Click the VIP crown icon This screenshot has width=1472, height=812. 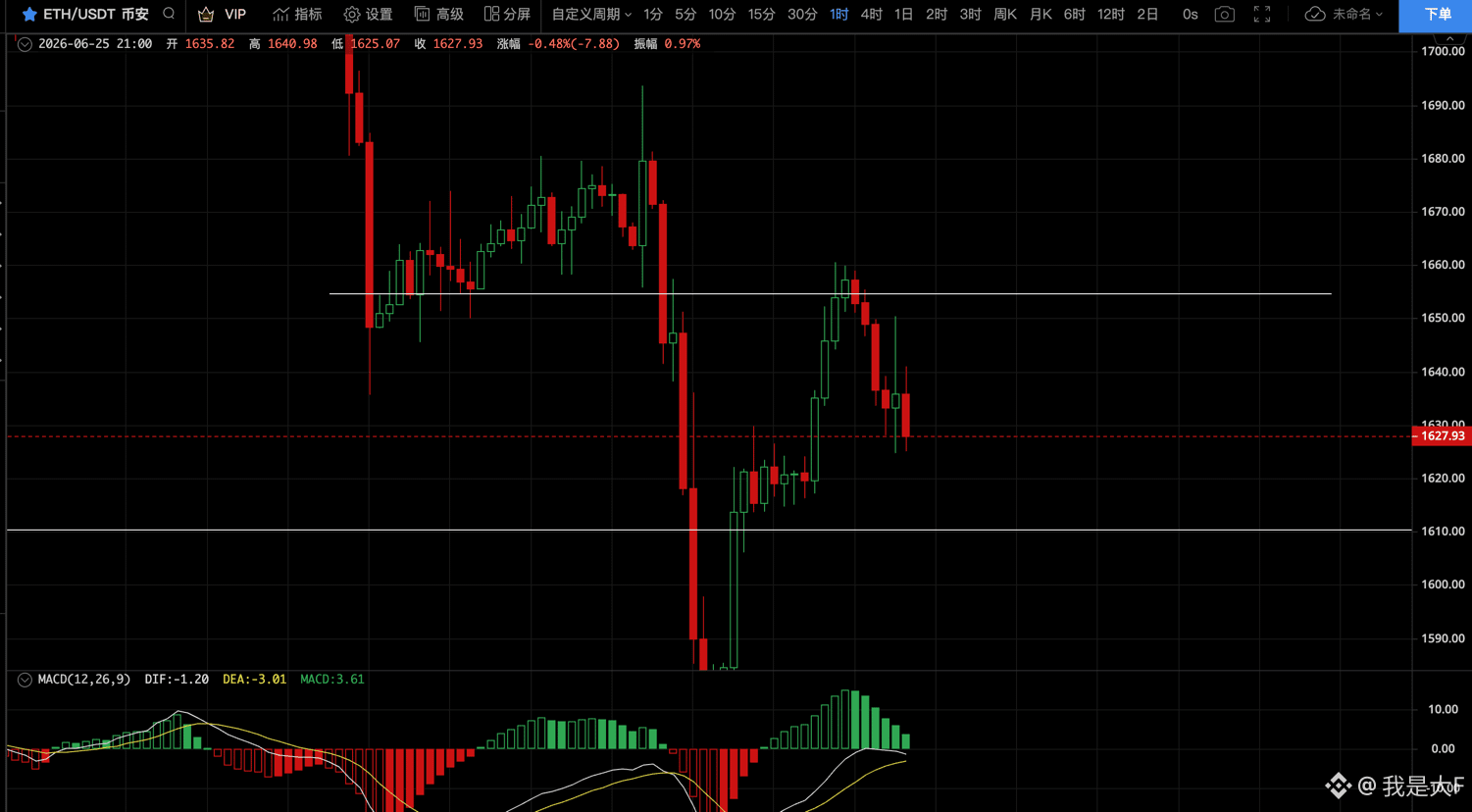[206, 15]
